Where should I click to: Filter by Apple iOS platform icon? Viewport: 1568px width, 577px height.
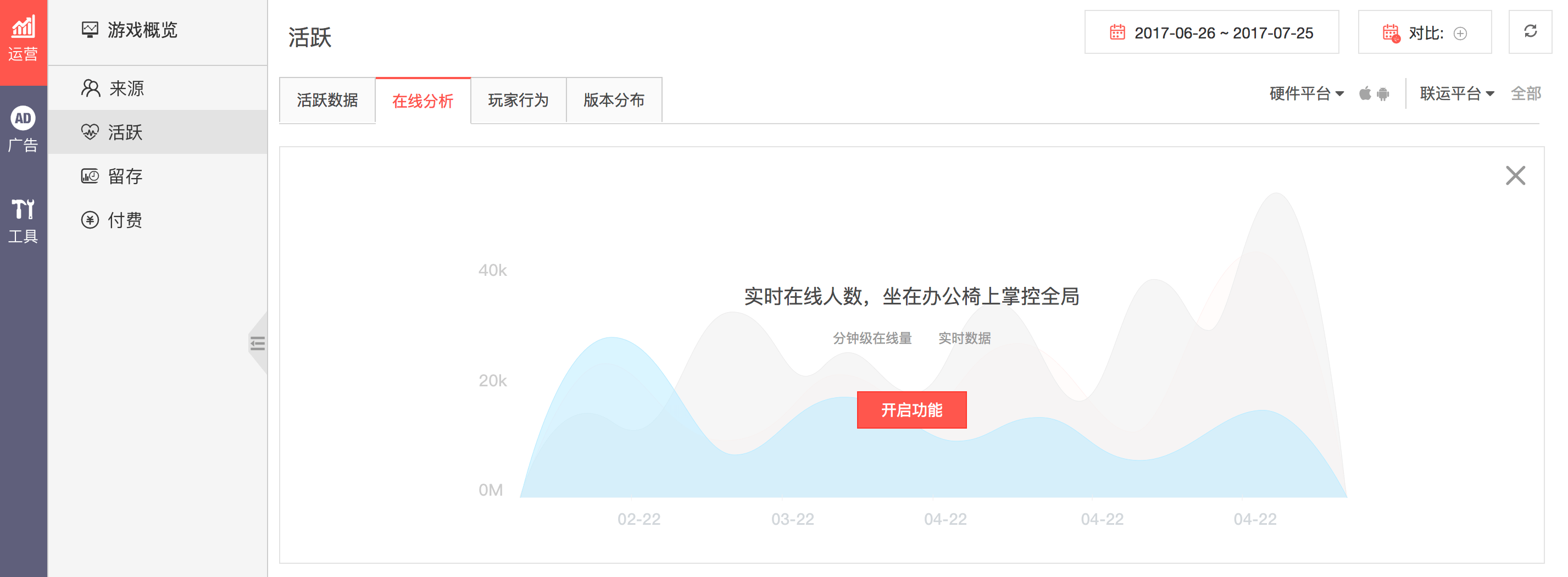coord(1365,94)
